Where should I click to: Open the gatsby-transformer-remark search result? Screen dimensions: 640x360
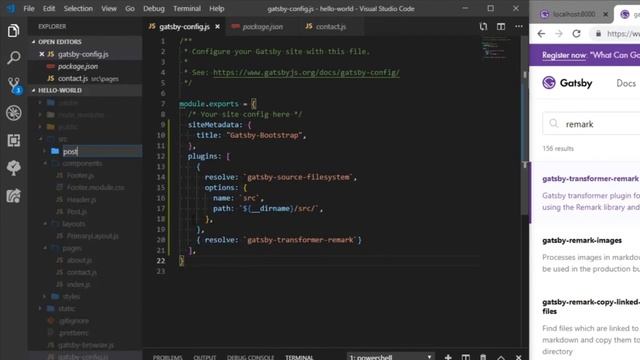point(590,179)
